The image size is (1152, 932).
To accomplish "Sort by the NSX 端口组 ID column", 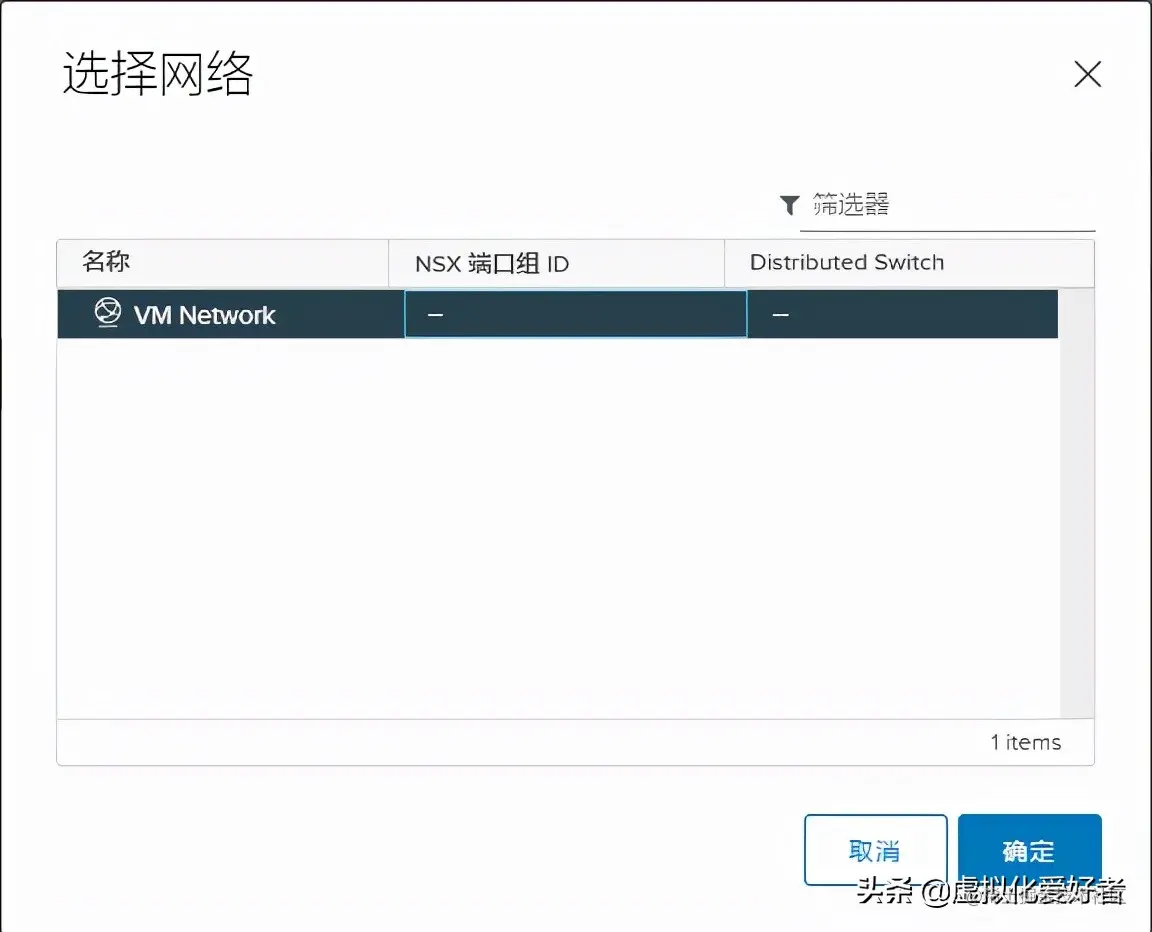I will [492, 263].
